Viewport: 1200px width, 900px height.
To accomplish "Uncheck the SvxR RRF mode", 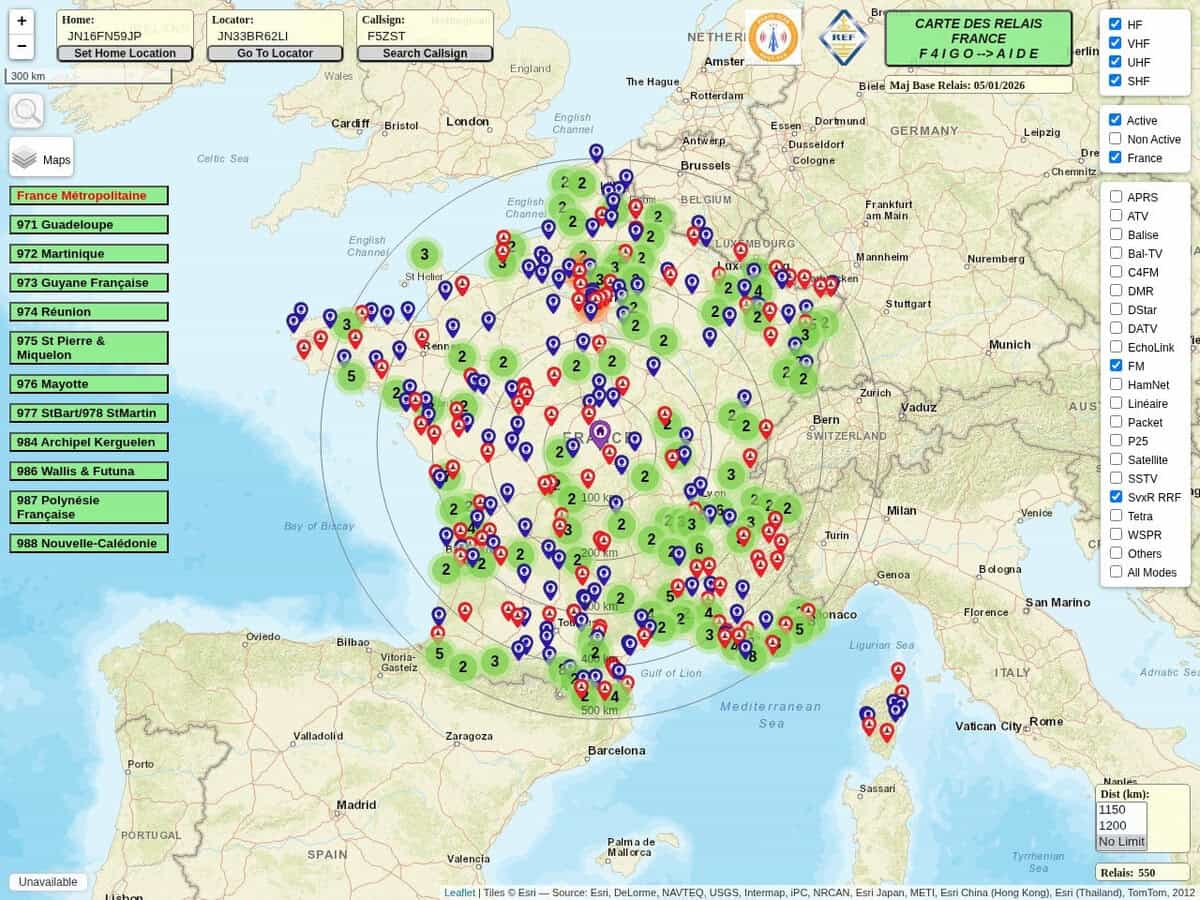I will [1115, 496].
